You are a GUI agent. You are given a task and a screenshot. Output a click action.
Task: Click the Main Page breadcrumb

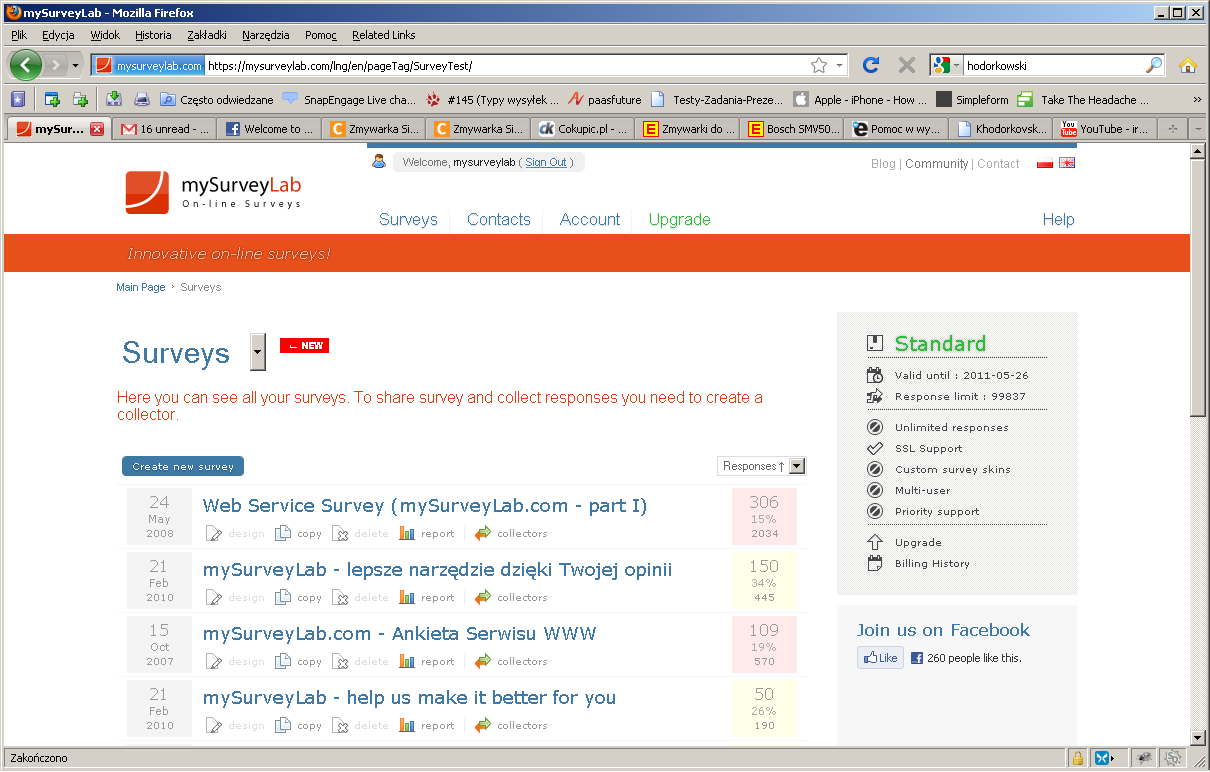pyautogui.click(x=140, y=287)
